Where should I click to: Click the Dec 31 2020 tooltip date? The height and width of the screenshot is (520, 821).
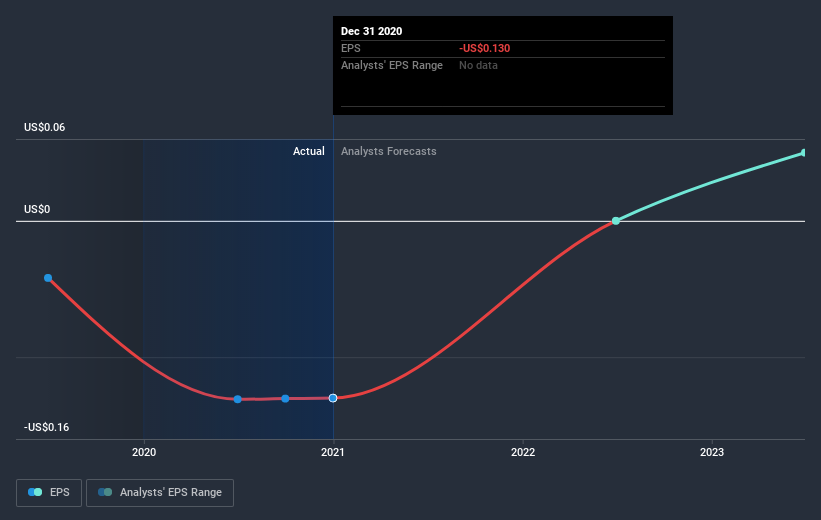[x=372, y=31]
